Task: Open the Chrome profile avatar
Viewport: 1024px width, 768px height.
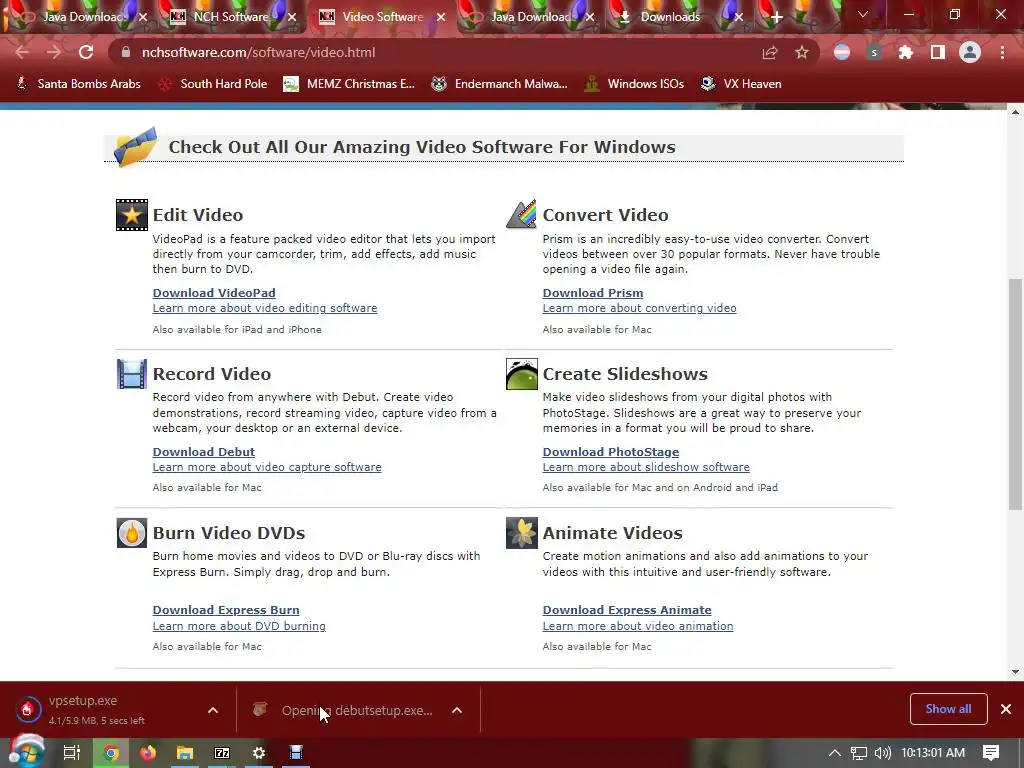Action: tap(970, 52)
